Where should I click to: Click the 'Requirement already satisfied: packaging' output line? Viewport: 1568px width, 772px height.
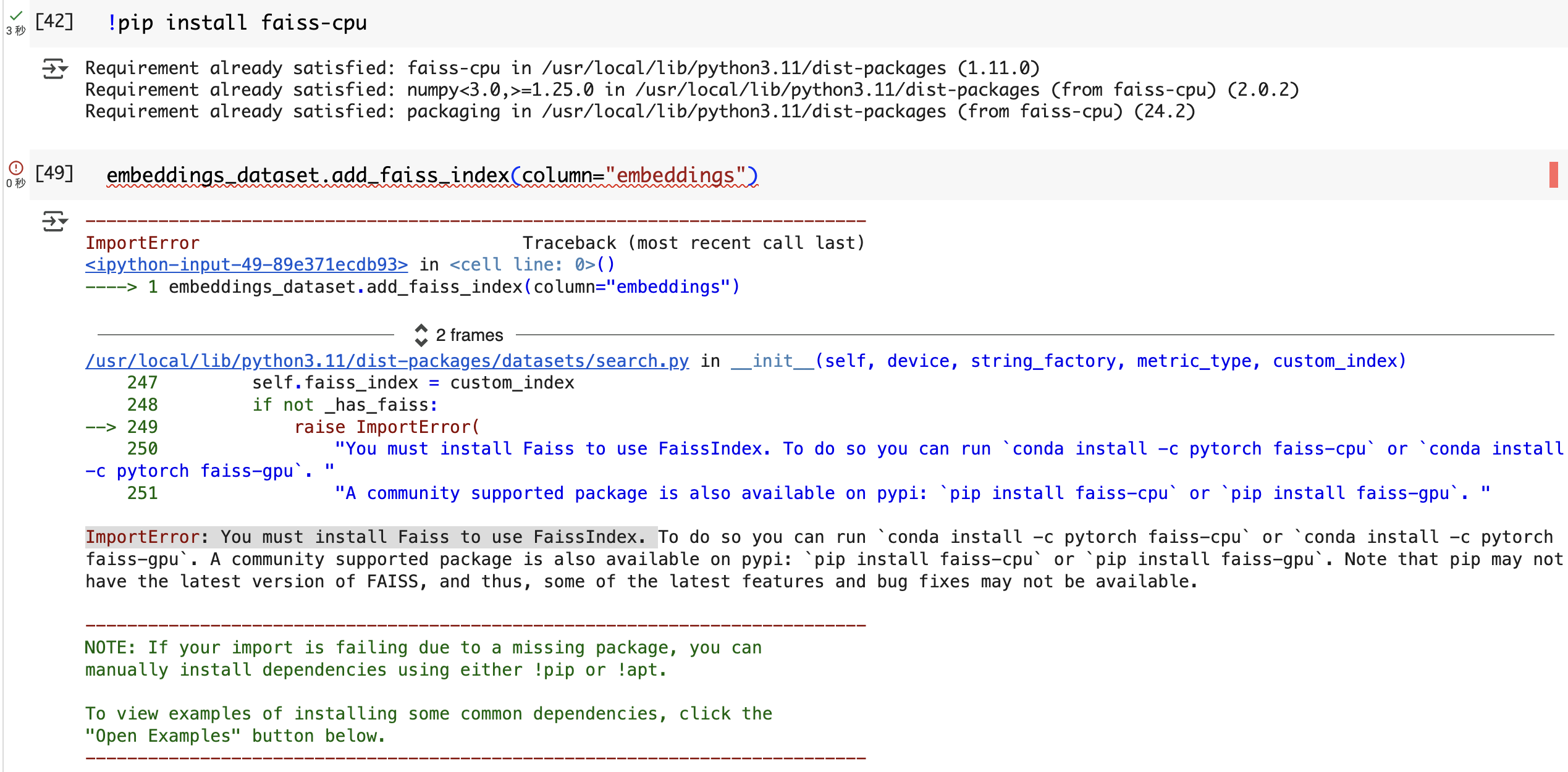tap(640, 112)
